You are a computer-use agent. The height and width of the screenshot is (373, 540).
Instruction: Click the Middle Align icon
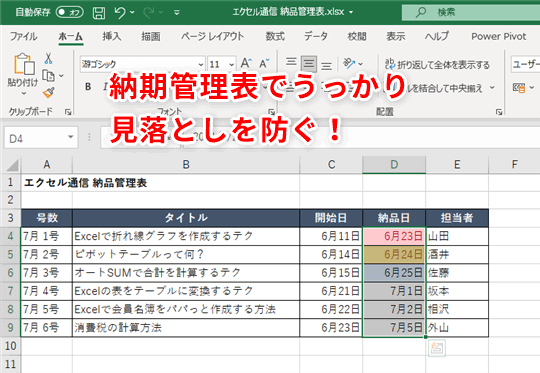pyautogui.click(x=309, y=63)
